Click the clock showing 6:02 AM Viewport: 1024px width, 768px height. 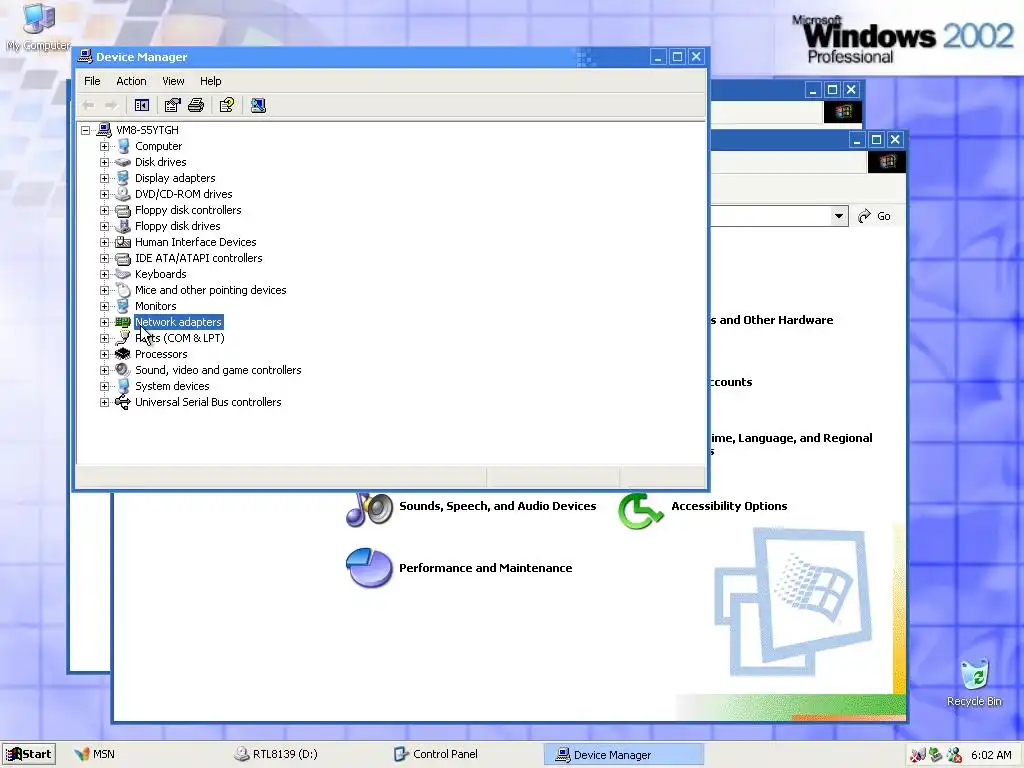(x=991, y=755)
